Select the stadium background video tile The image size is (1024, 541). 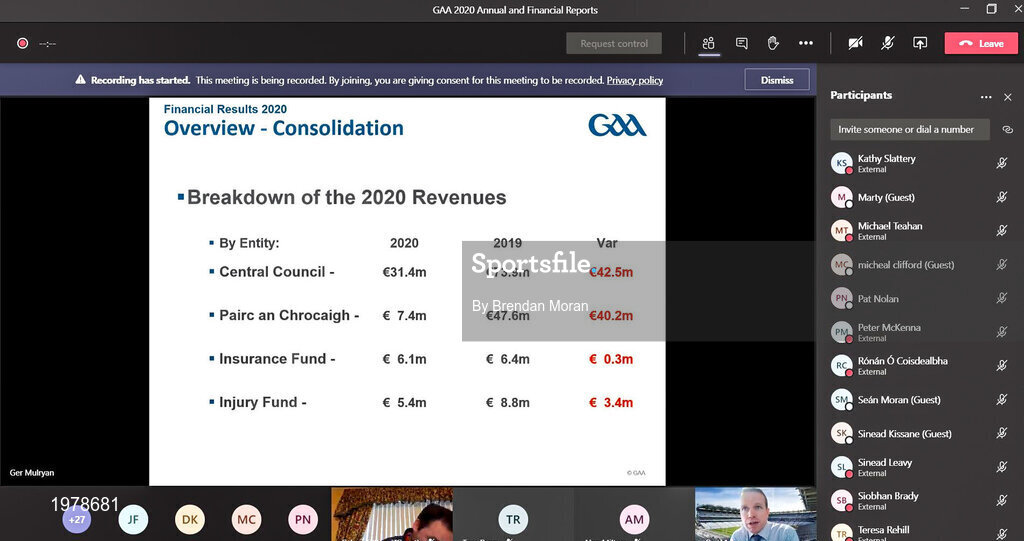(756, 514)
